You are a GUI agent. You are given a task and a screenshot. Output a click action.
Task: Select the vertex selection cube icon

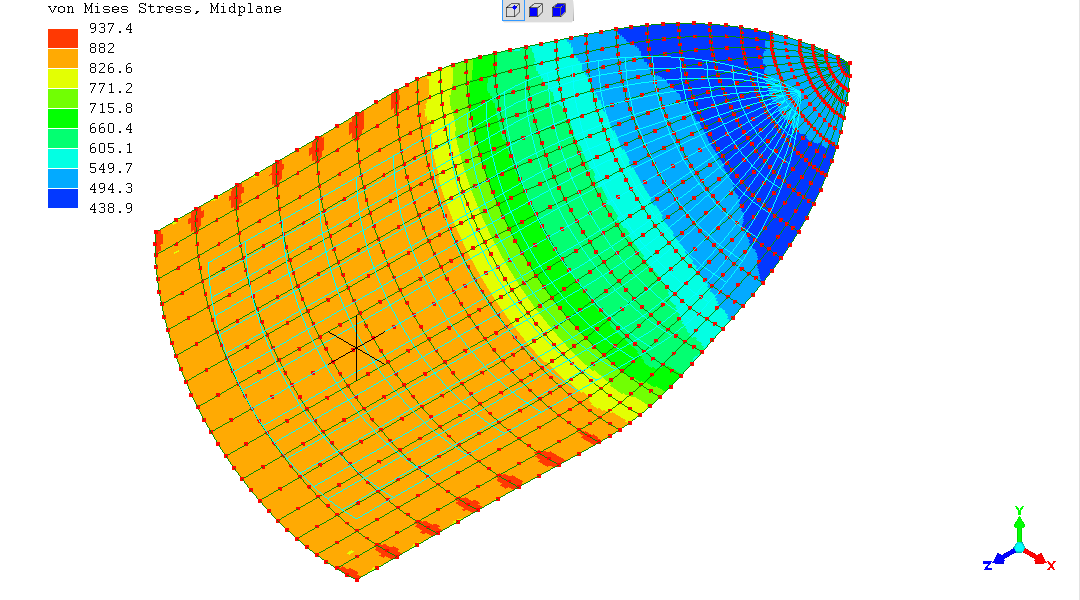coord(512,11)
